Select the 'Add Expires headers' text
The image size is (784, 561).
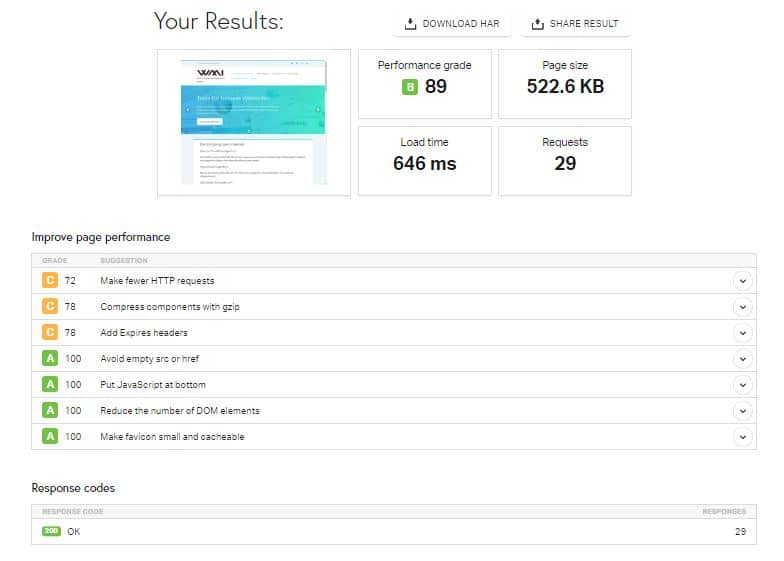tap(144, 333)
